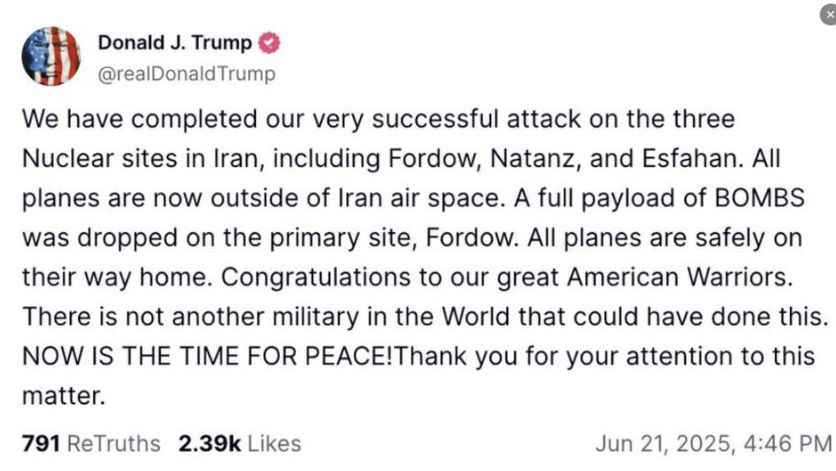Close the post overlay with the X
The image size is (836, 471).
[829, 15]
